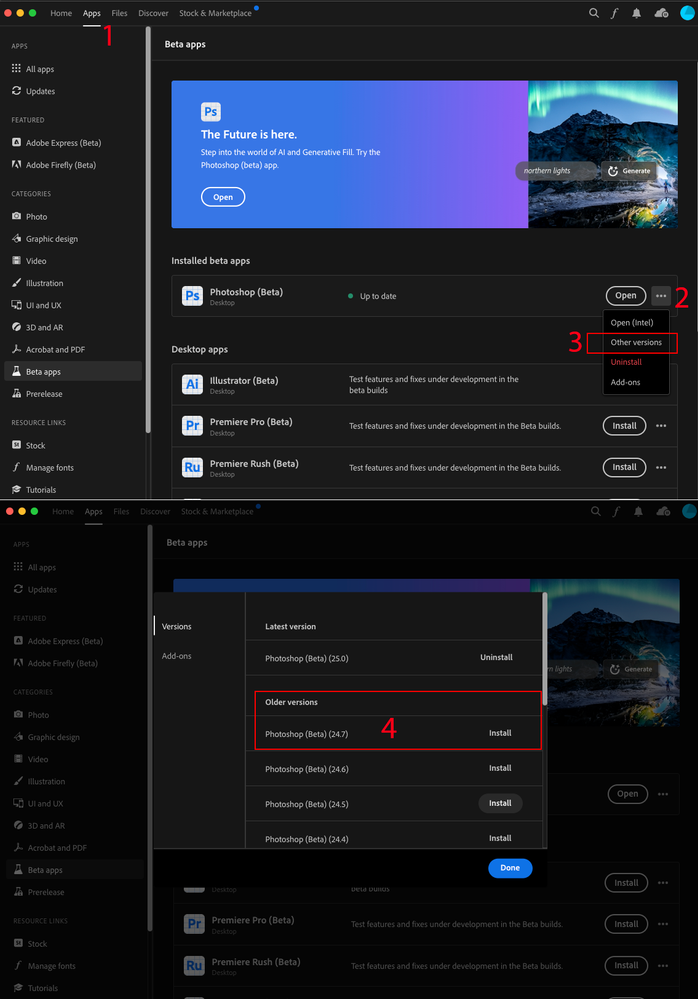Select highlighted Beta apps item in undimmed sidebar
Viewport: 698px width, 999px height.
click(x=73, y=371)
